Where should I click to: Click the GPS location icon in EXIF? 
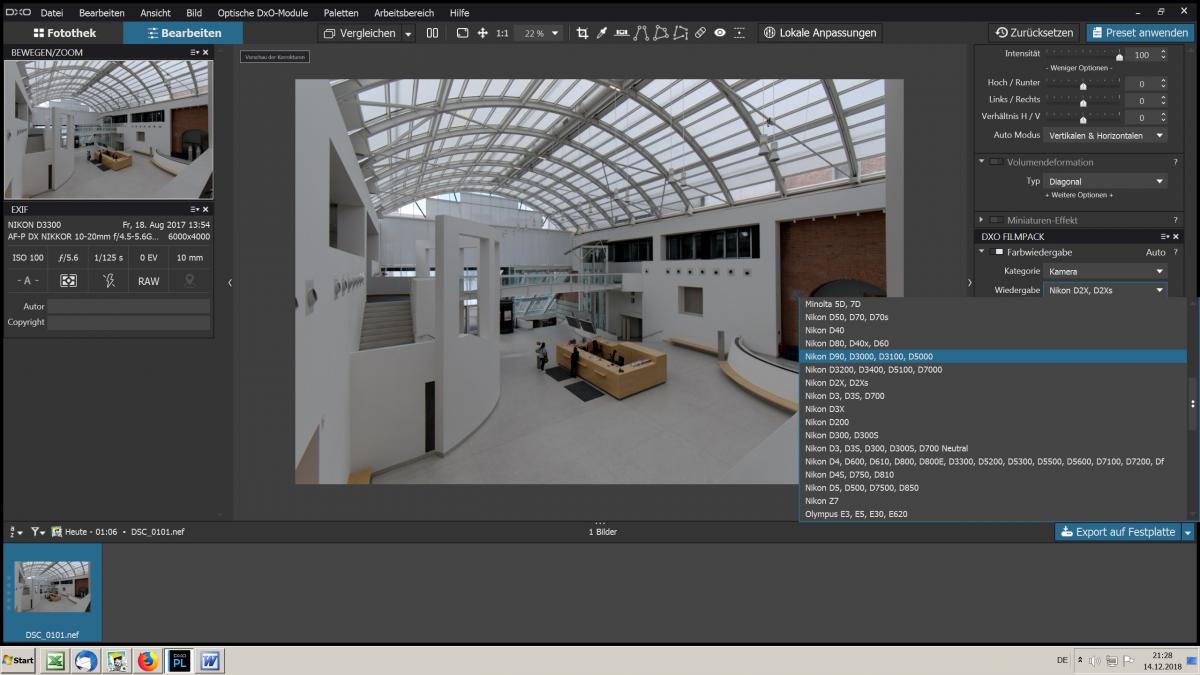[x=189, y=281]
